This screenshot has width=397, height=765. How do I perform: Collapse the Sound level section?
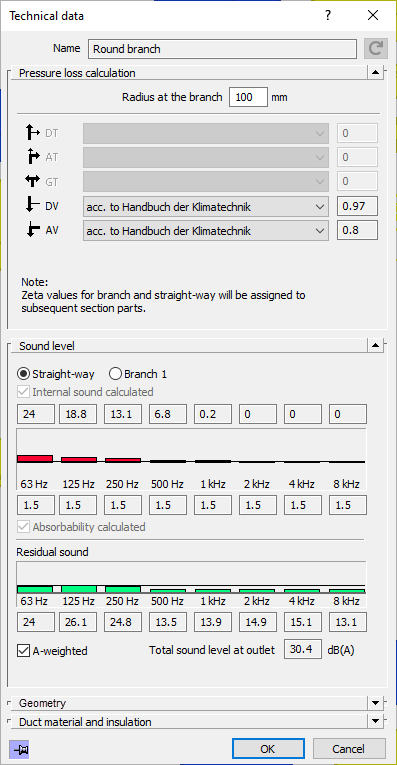point(375,346)
